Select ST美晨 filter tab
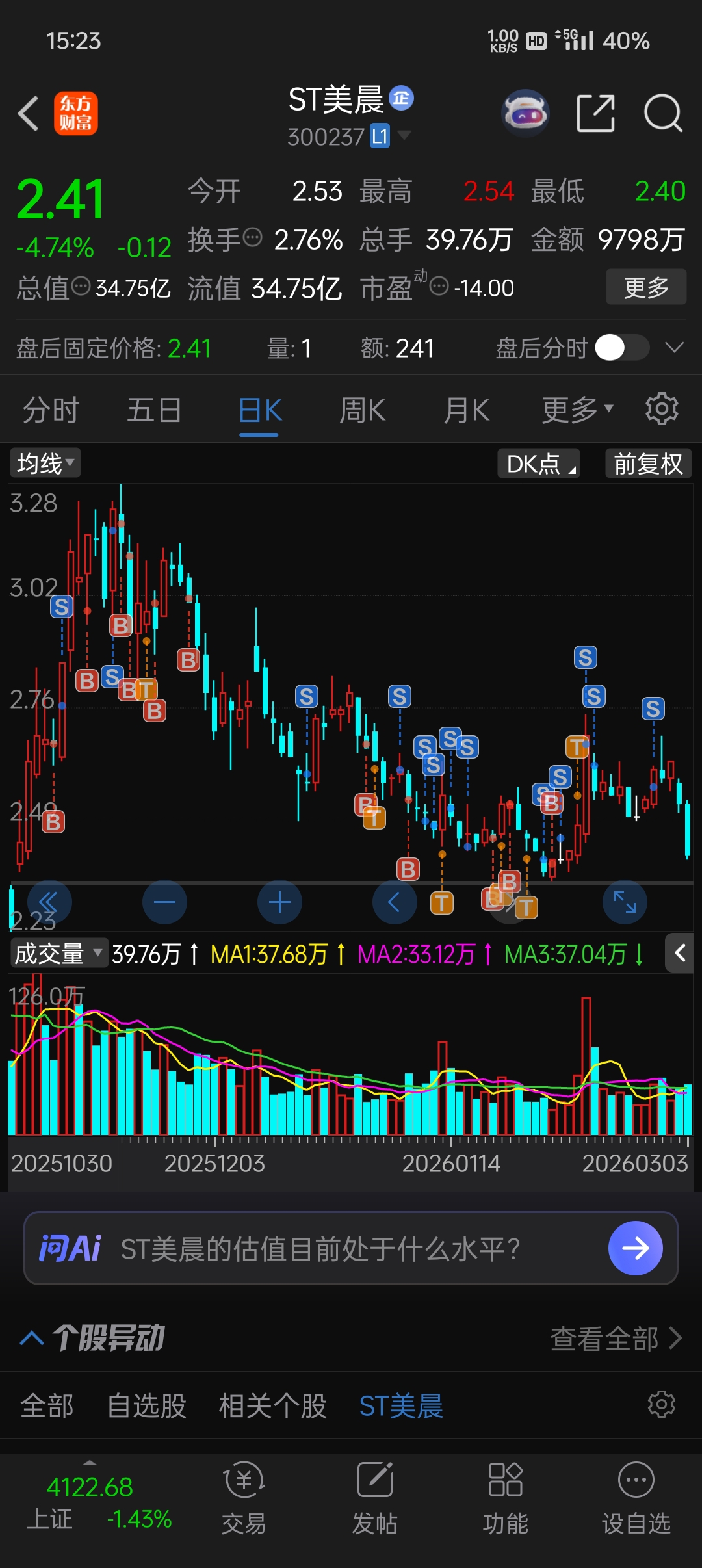 401,1405
